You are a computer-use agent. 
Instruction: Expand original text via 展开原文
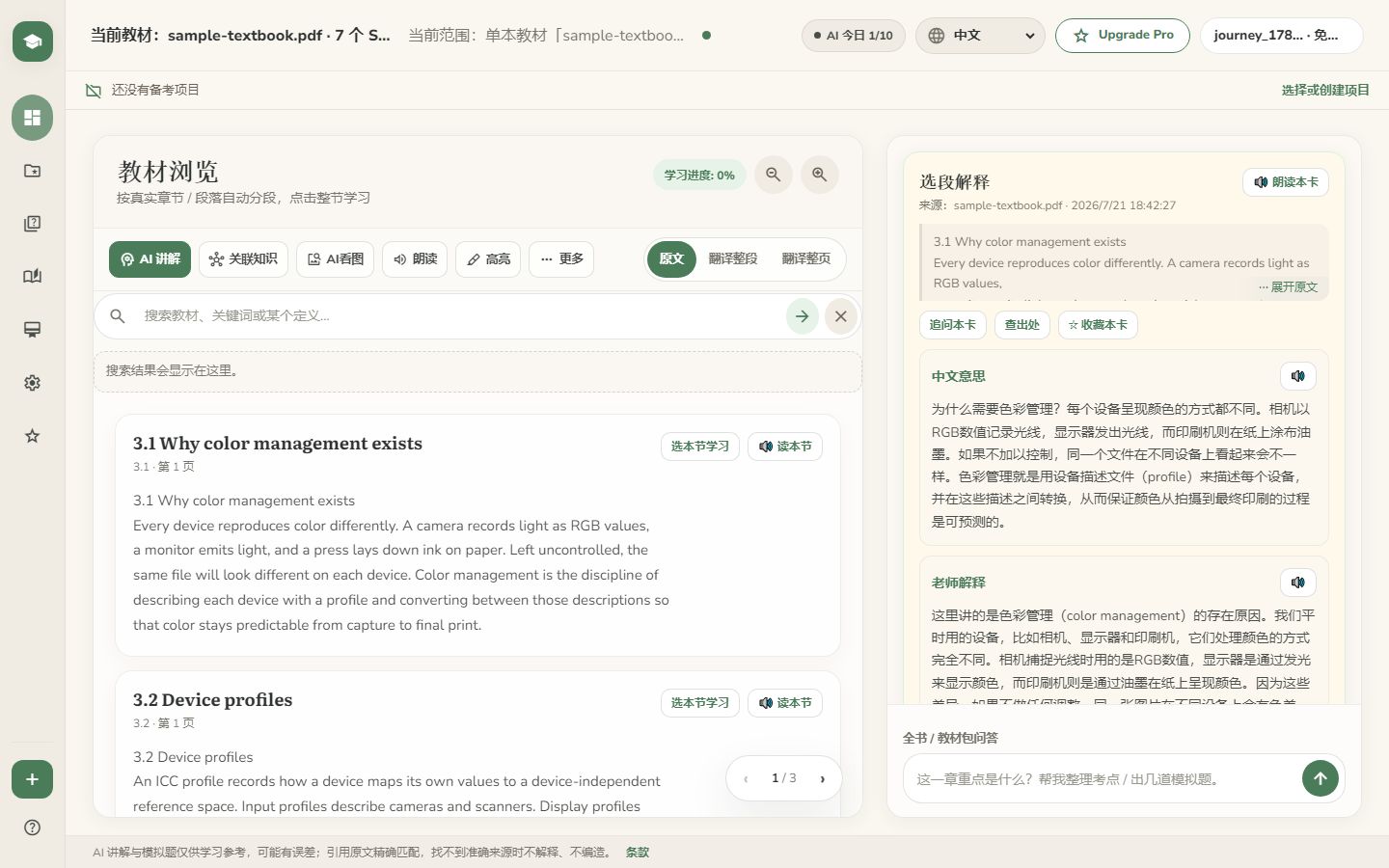(1288, 287)
